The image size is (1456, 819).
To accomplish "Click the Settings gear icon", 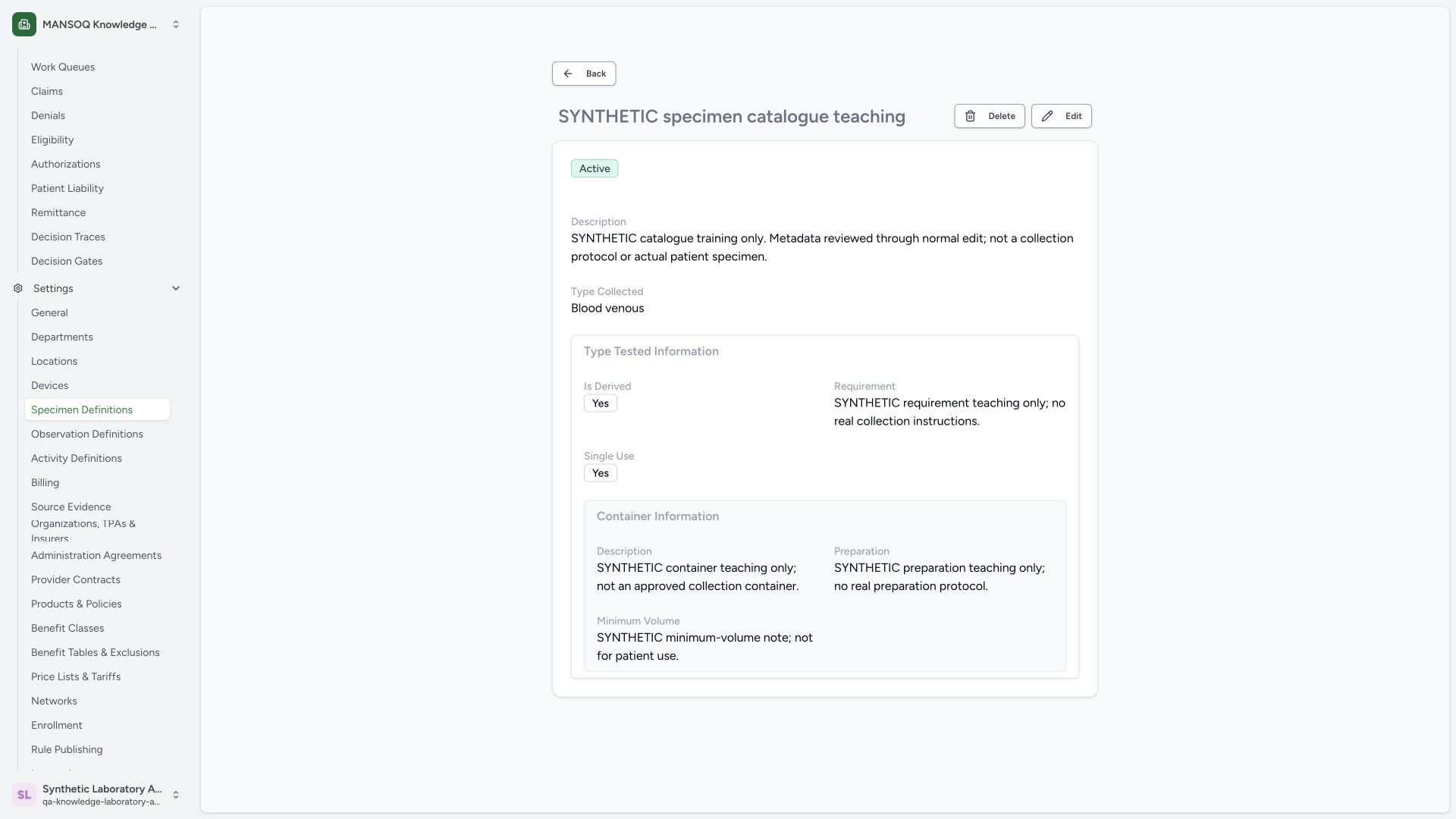I will 18,288.
